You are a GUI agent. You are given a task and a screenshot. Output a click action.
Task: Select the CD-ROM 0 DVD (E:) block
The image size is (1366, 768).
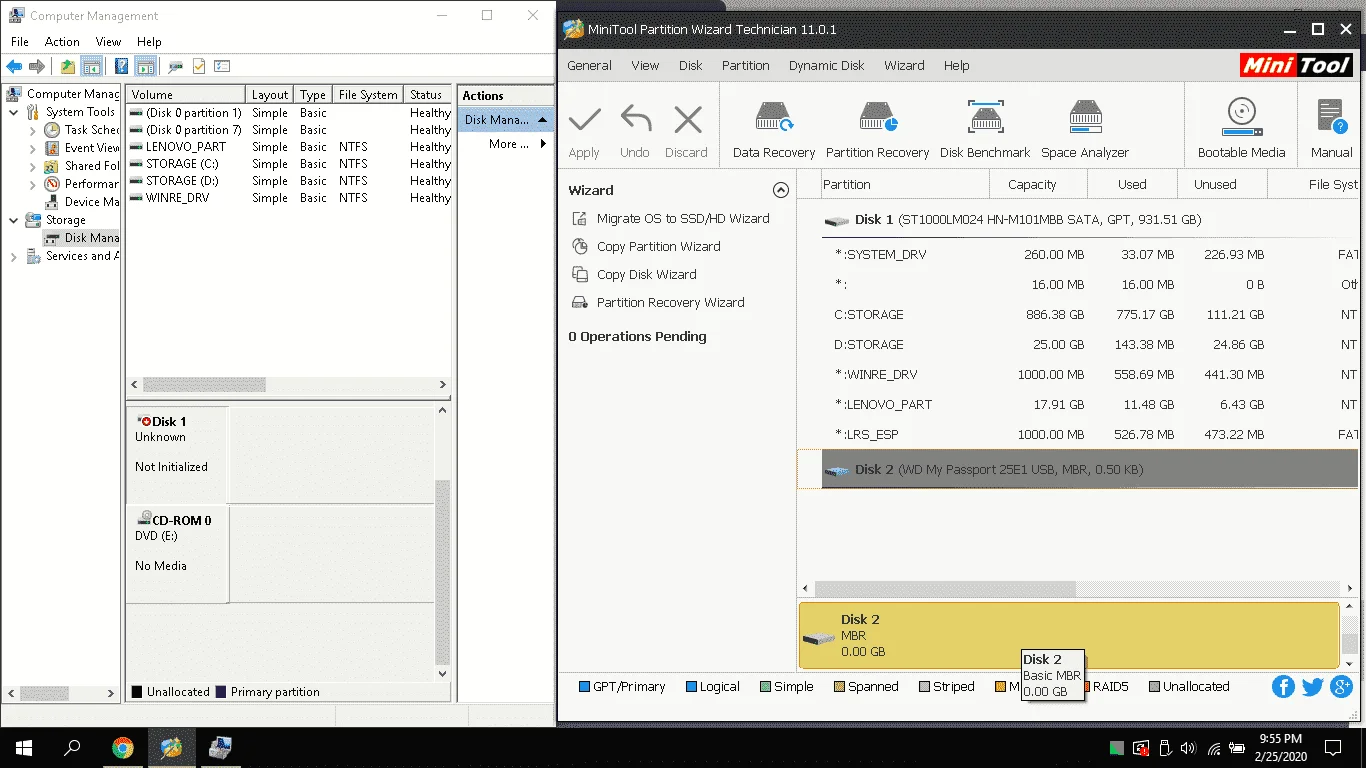[x=177, y=554]
